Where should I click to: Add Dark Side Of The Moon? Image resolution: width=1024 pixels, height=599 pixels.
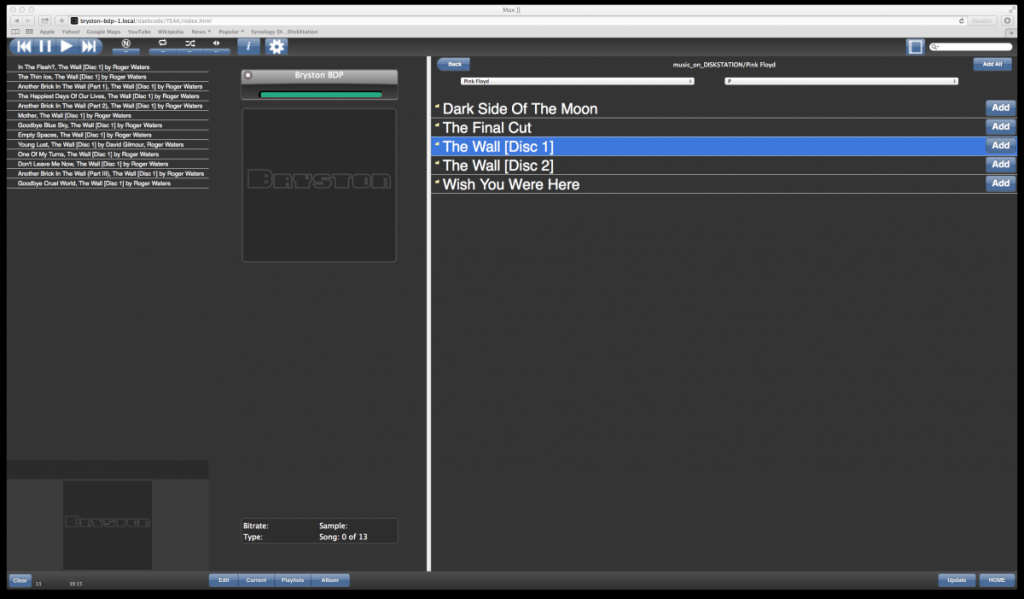1000,108
